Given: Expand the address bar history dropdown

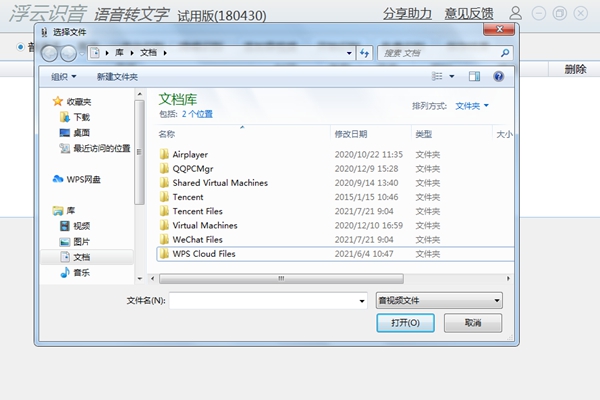Looking at the screenshot, I should coord(349,53).
